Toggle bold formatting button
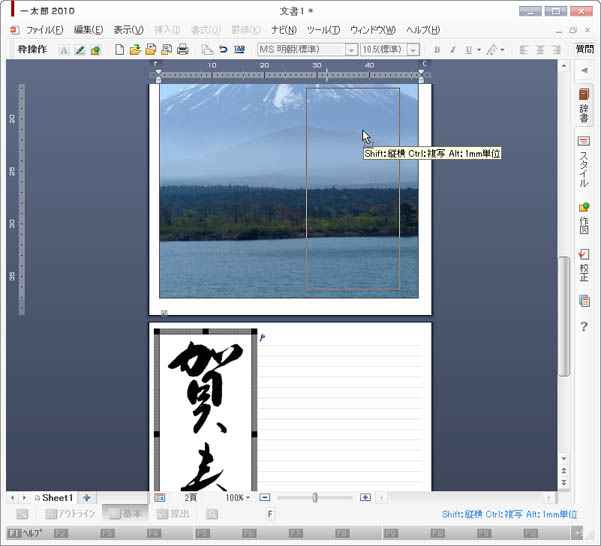The width and height of the screenshot is (601, 546). [436, 49]
